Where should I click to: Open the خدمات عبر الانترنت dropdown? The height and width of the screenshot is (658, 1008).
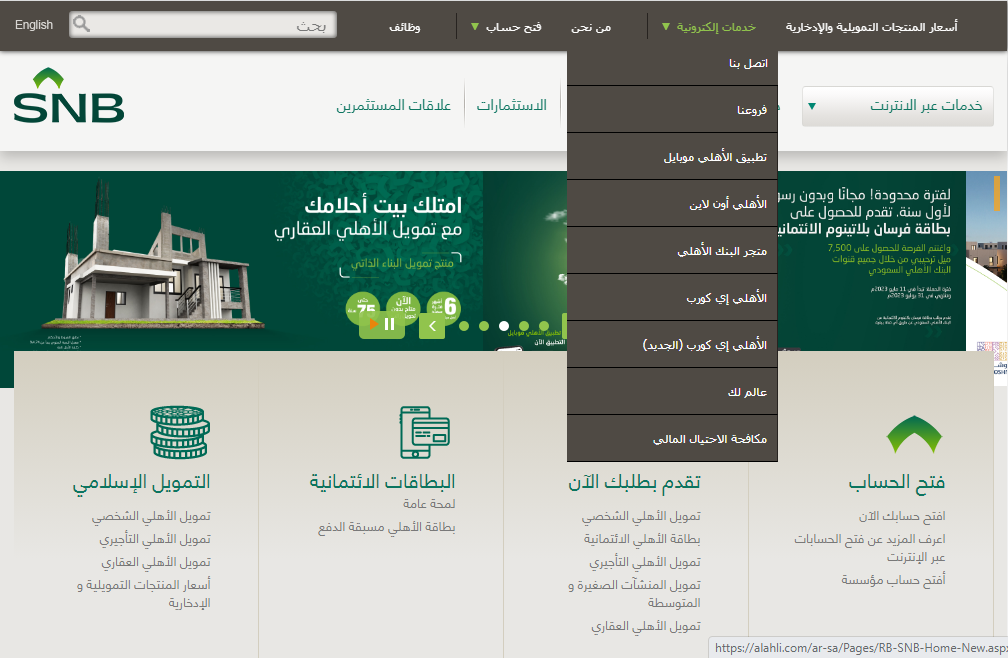tap(897, 106)
